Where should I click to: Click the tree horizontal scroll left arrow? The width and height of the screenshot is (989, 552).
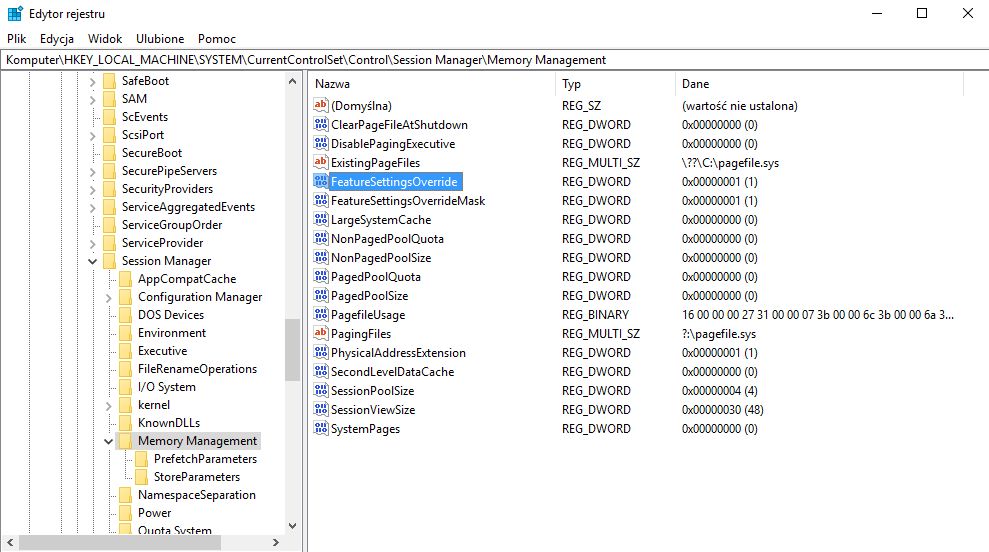[10, 542]
